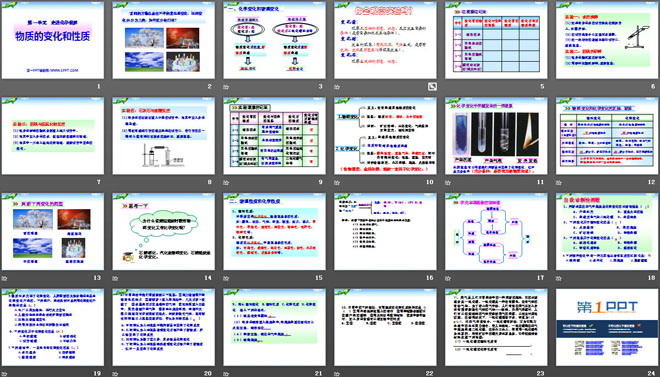This screenshot has width=660, height=377.
Task: Click the animation star icon under slide 21
Action: [226, 373]
